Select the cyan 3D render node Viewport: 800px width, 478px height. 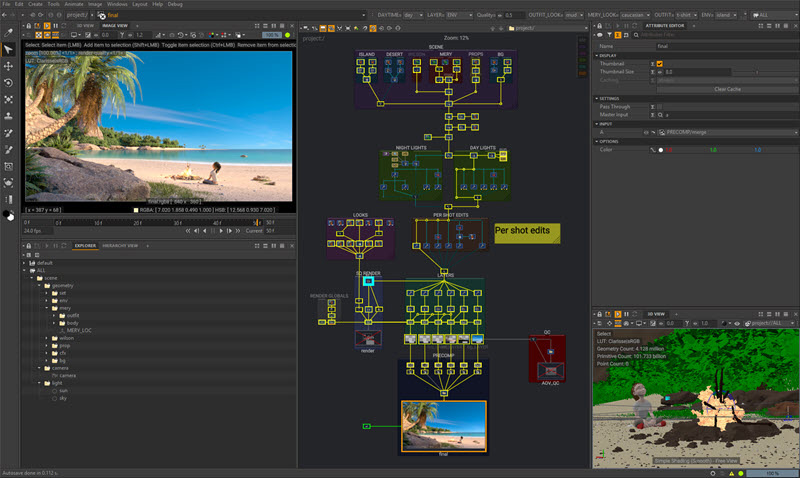[x=368, y=282]
